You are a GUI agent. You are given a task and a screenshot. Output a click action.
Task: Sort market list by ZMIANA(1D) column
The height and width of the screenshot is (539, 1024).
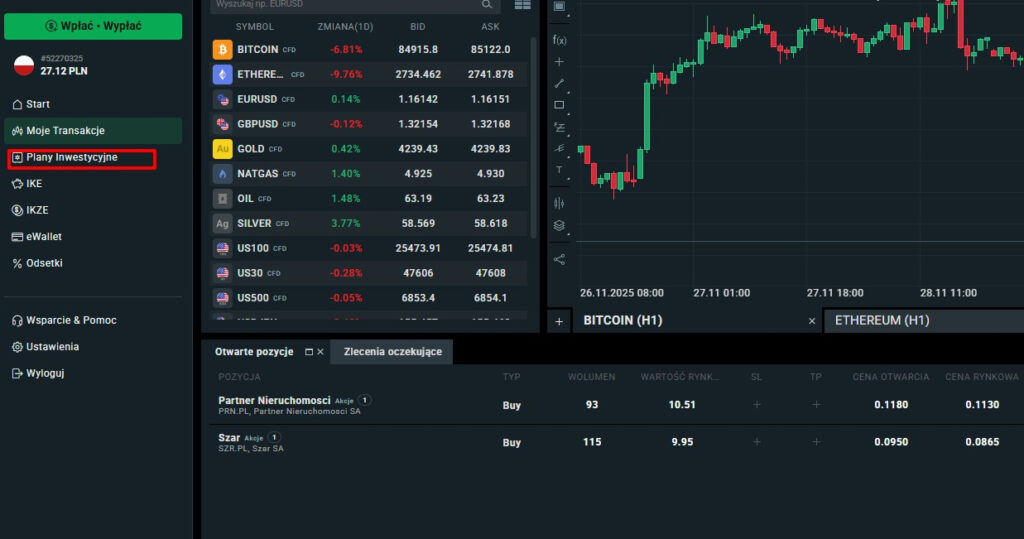coord(340,26)
